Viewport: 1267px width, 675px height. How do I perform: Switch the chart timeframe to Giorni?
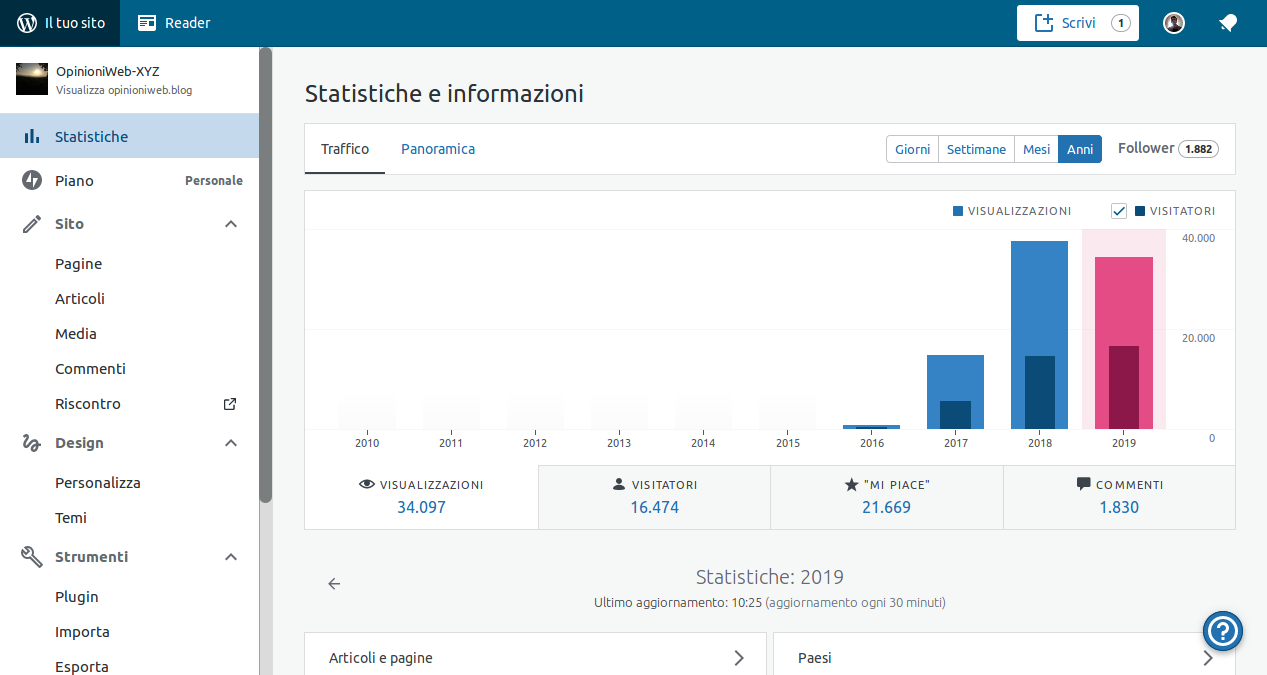[x=912, y=148]
